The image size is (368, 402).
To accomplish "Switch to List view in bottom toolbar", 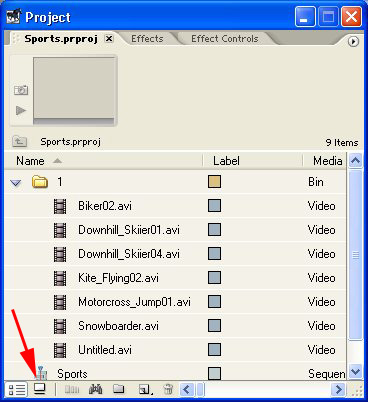I will click(x=17, y=389).
